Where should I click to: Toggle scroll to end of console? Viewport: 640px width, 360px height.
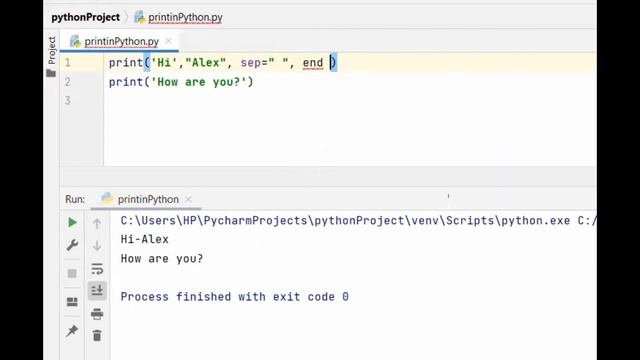[x=97, y=291]
